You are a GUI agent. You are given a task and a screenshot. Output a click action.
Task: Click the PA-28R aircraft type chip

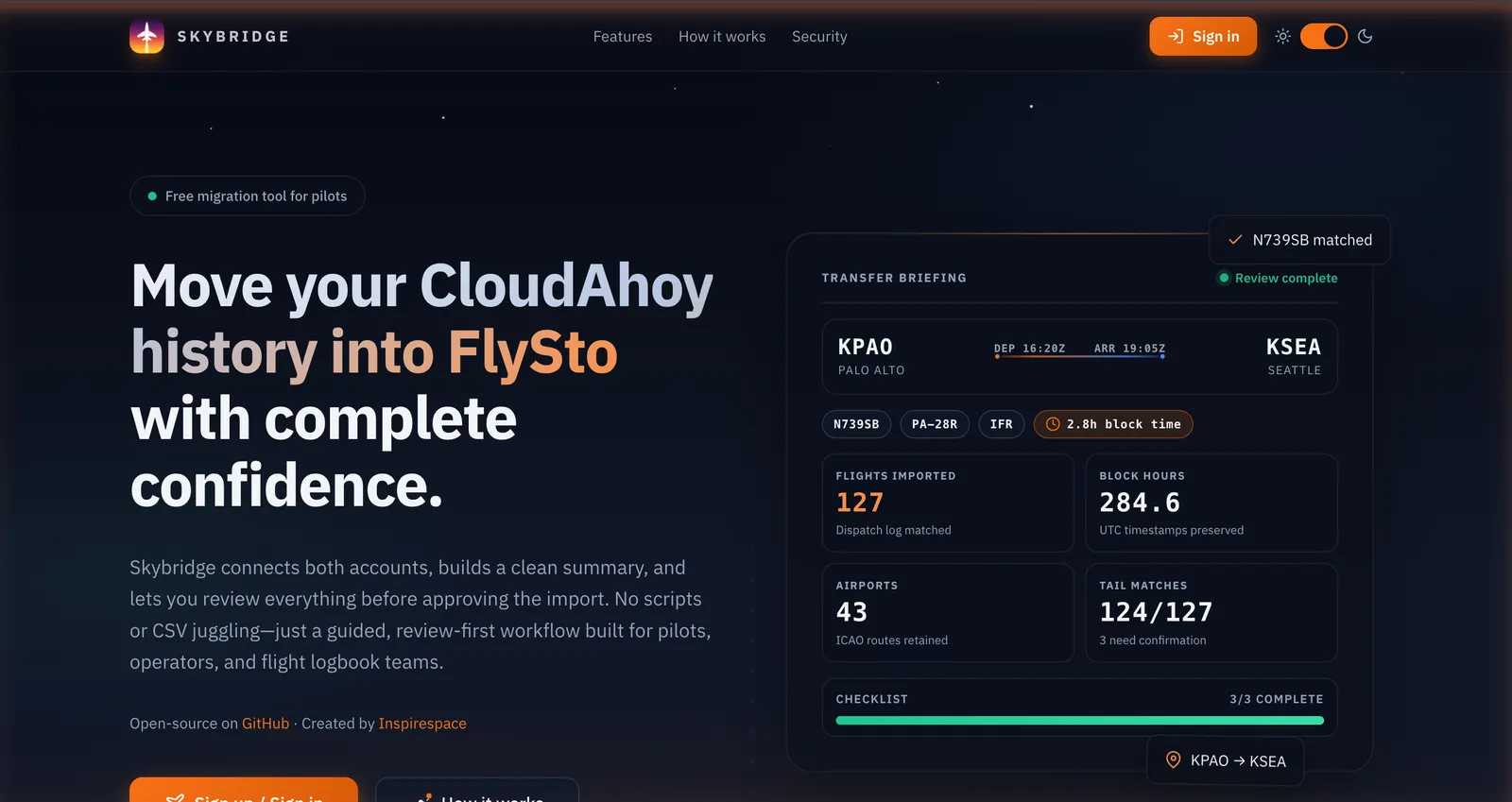pyautogui.click(x=935, y=424)
